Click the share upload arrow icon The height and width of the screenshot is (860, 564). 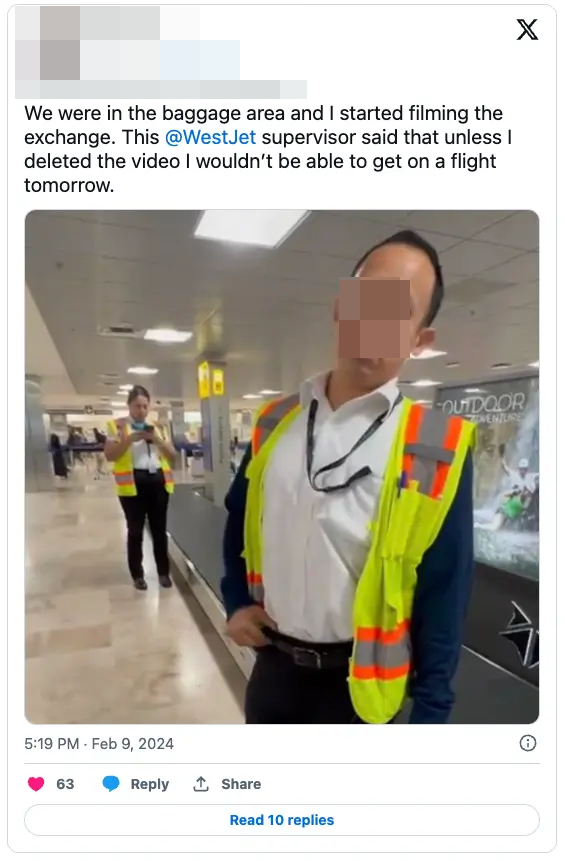201,784
